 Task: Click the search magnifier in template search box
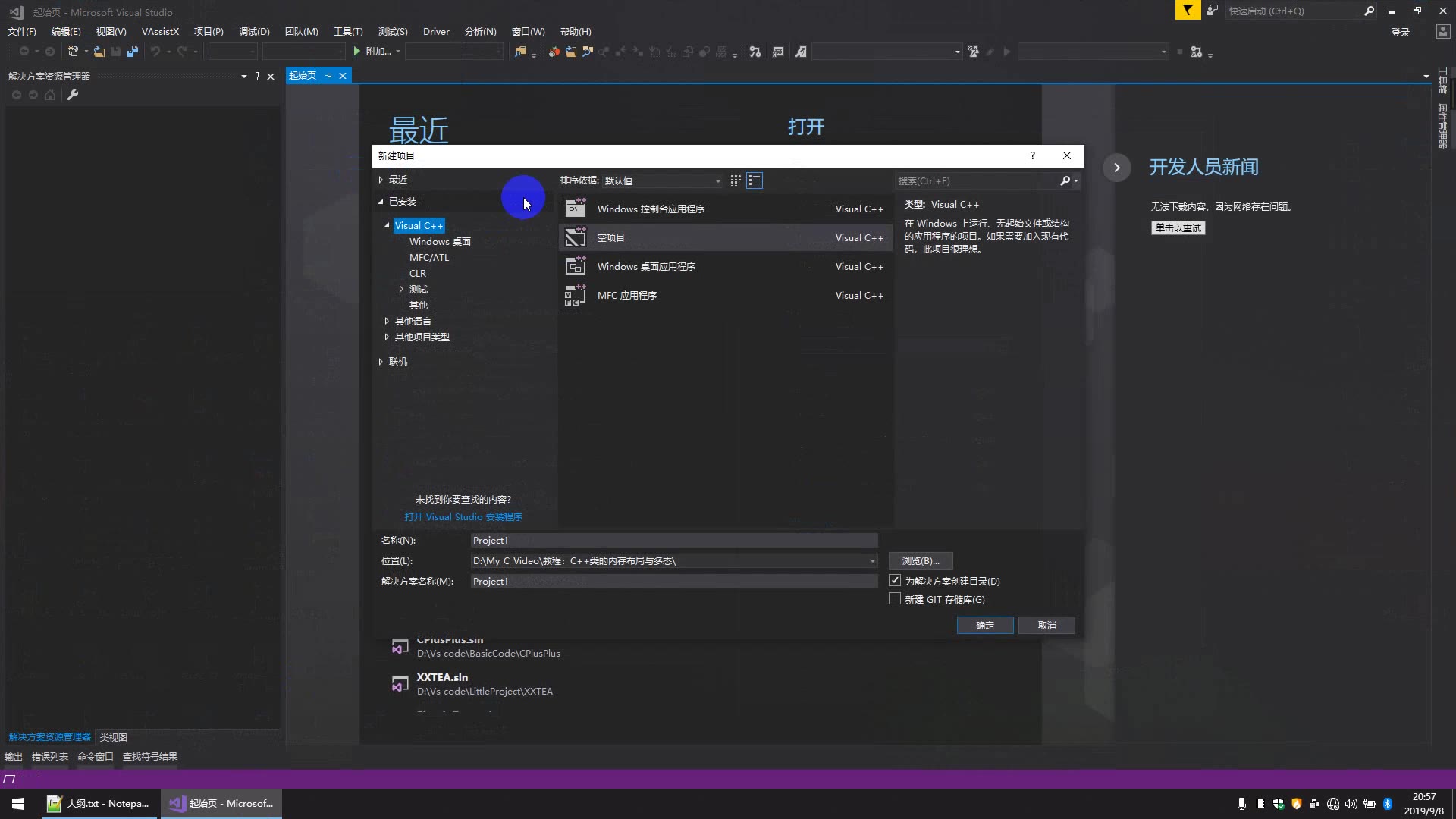click(x=1065, y=180)
